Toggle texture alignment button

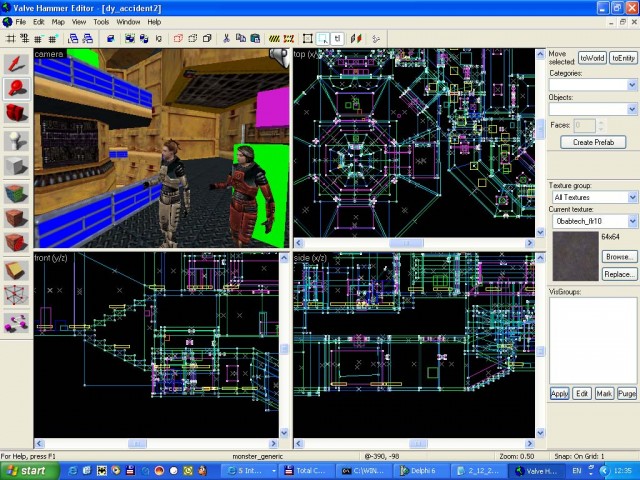(356, 39)
